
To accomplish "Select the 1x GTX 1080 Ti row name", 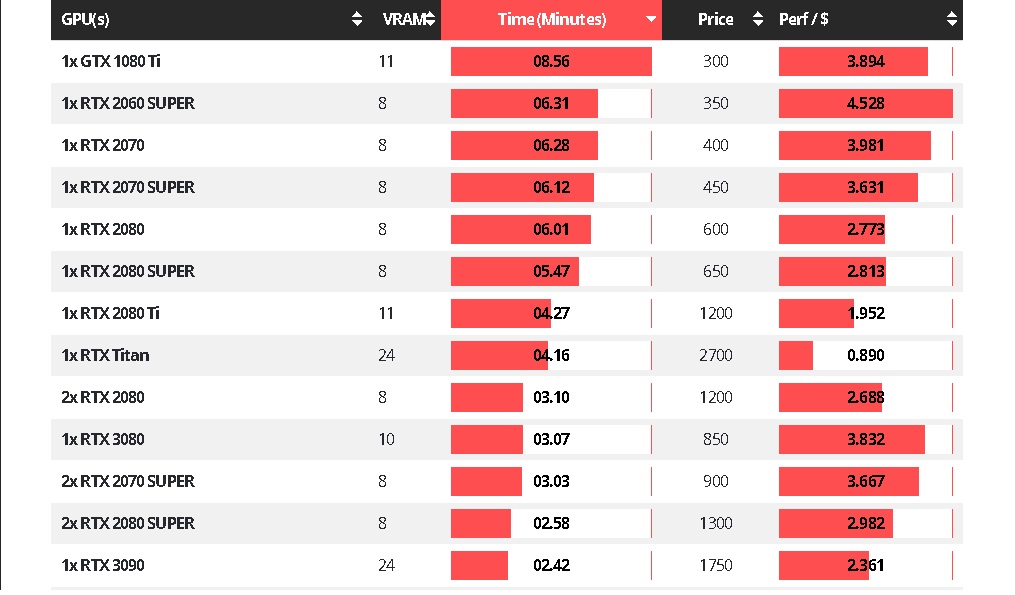I will [x=111, y=61].
